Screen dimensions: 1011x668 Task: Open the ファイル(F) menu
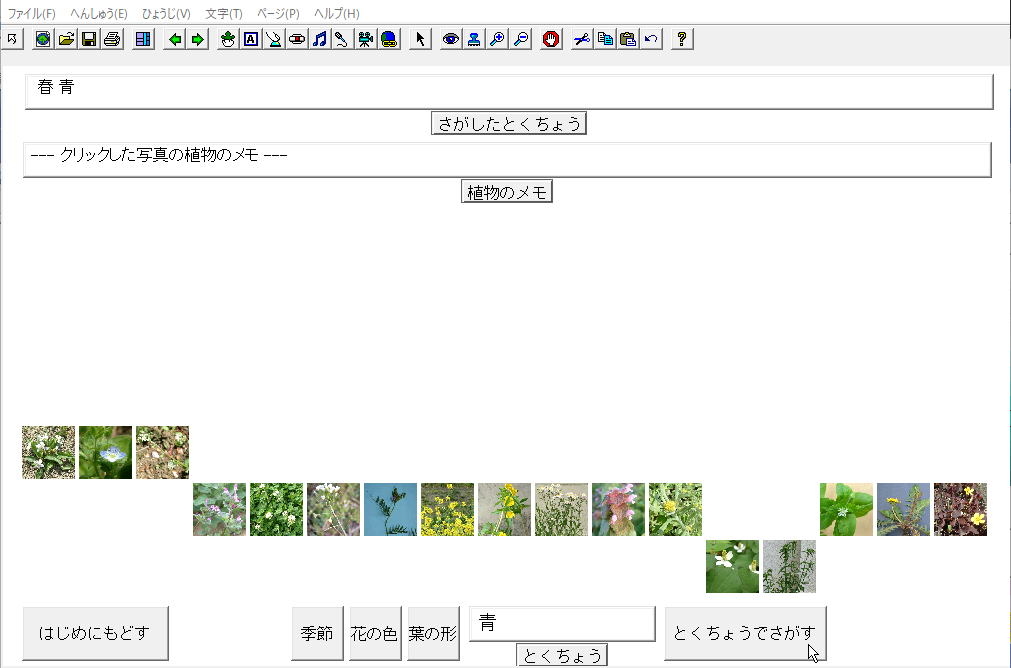(x=32, y=14)
